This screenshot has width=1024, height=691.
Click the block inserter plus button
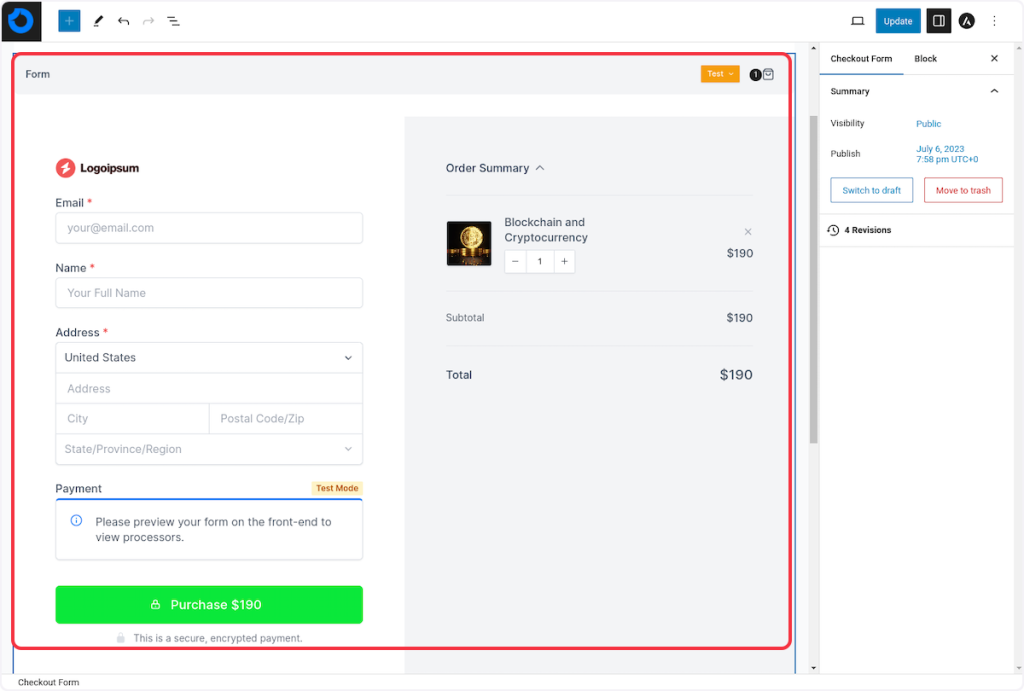69,21
